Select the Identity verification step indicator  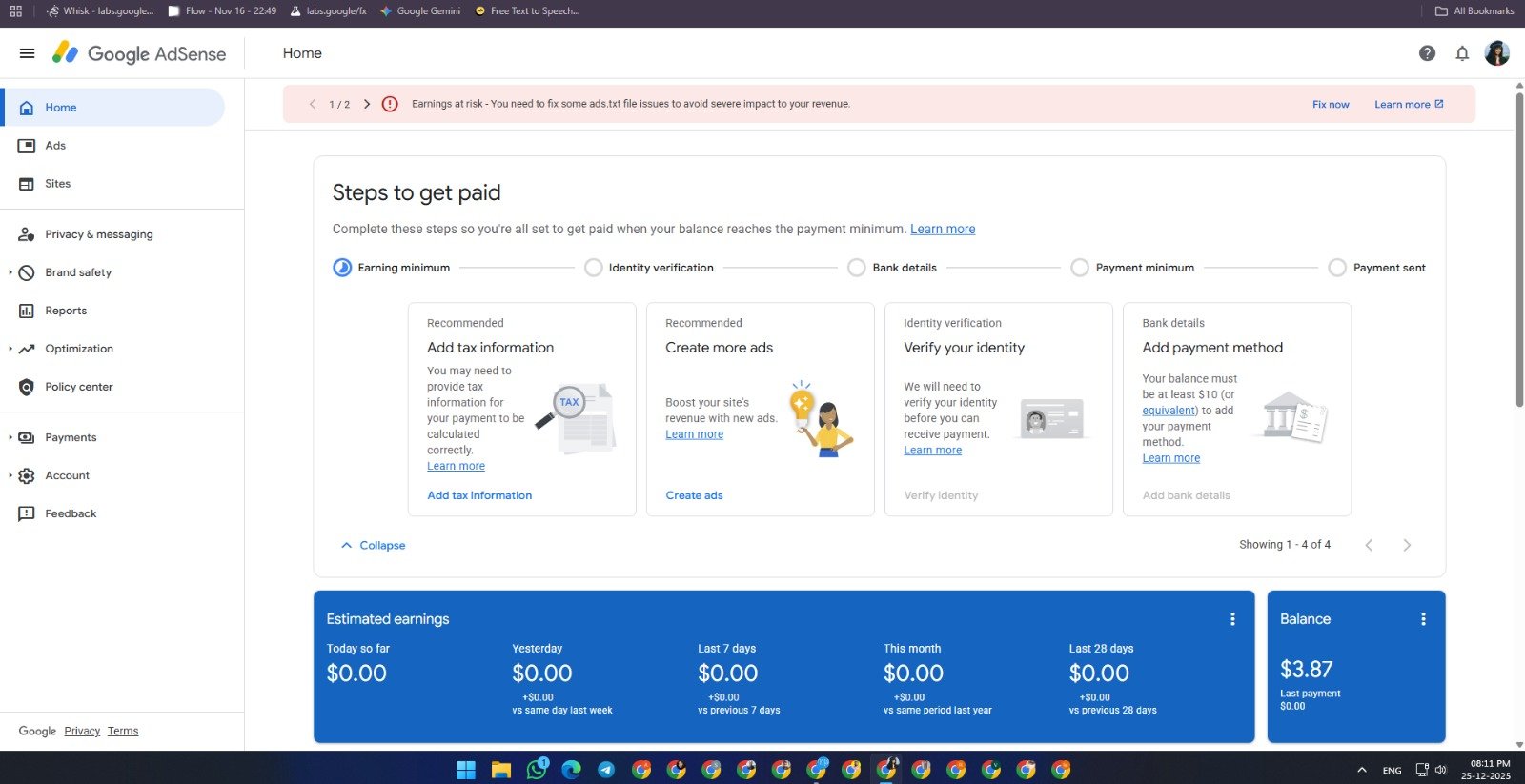pyautogui.click(x=593, y=268)
